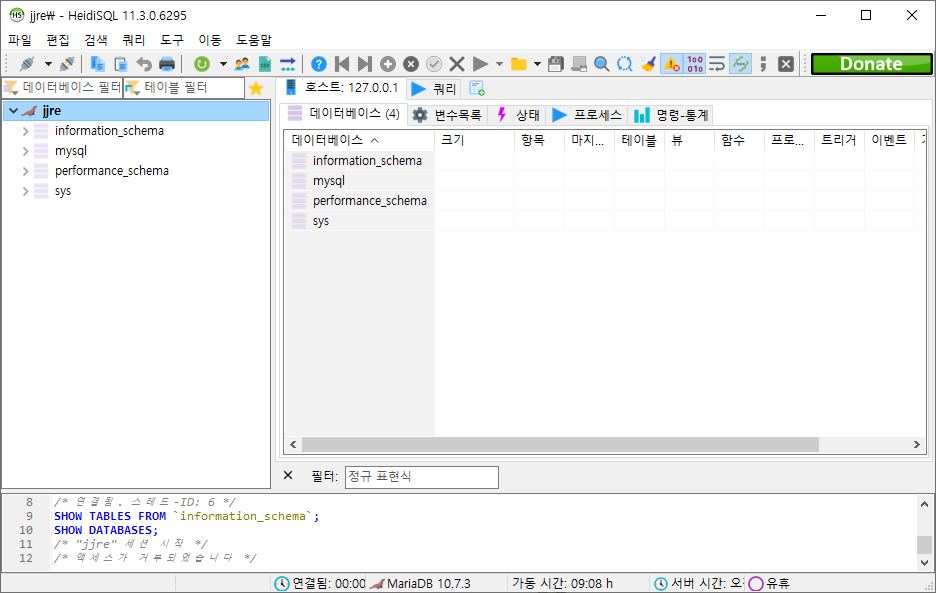Click the insert row plus icon
936x593 pixels.
(388, 64)
